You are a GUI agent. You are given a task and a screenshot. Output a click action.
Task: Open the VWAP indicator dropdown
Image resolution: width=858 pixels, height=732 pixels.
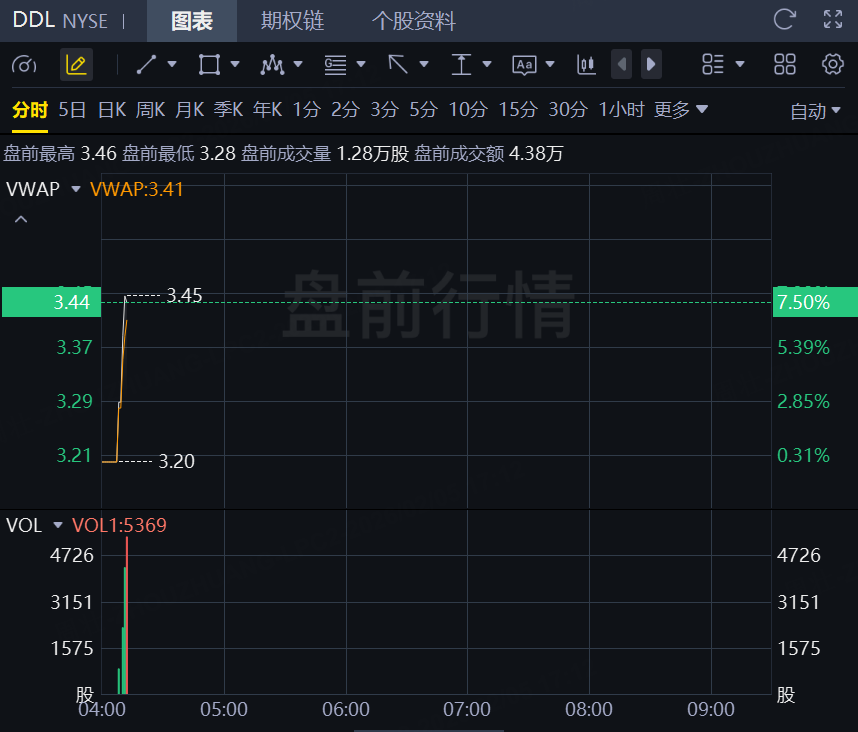pos(76,189)
